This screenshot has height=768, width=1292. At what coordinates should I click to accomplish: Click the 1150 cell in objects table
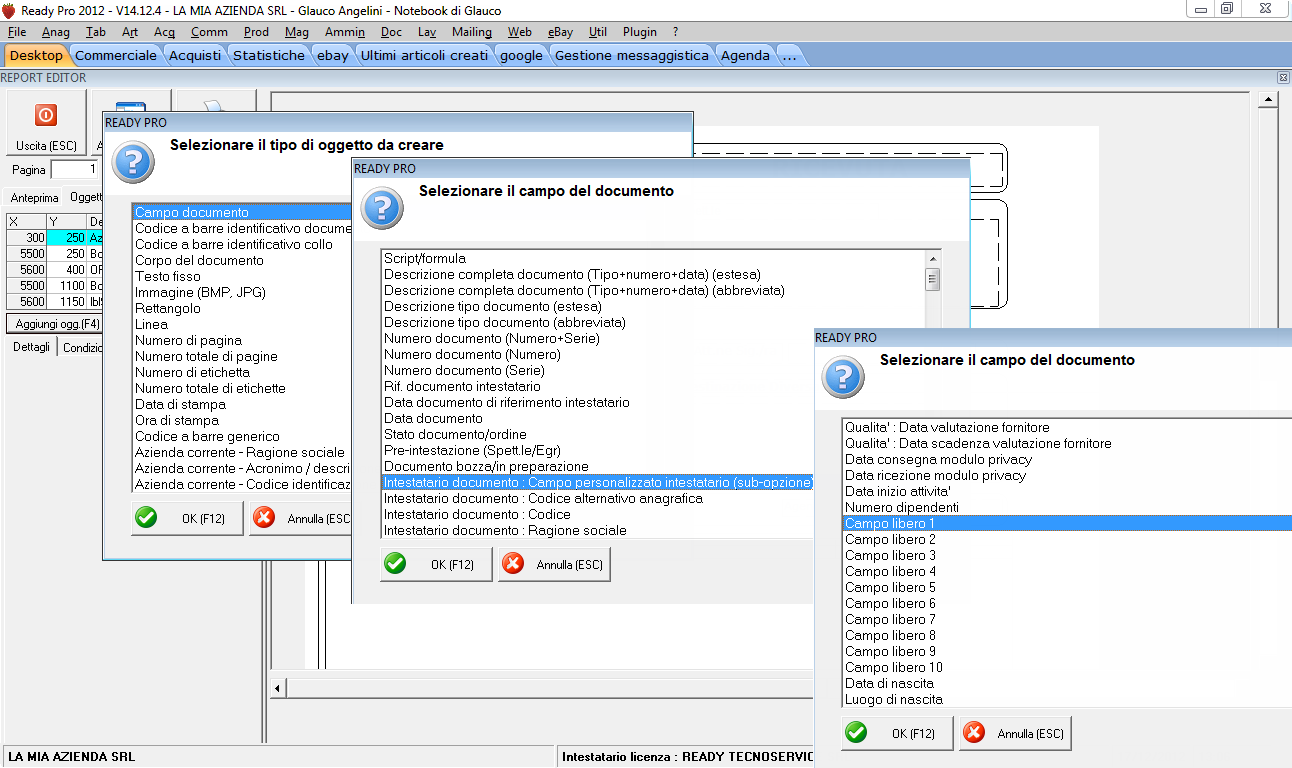(67, 302)
